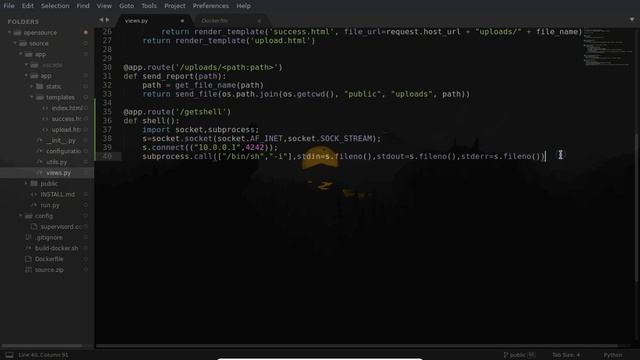Go to previous tab with left arrow
The width and height of the screenshot is (640, 360).
click(101, 20)
